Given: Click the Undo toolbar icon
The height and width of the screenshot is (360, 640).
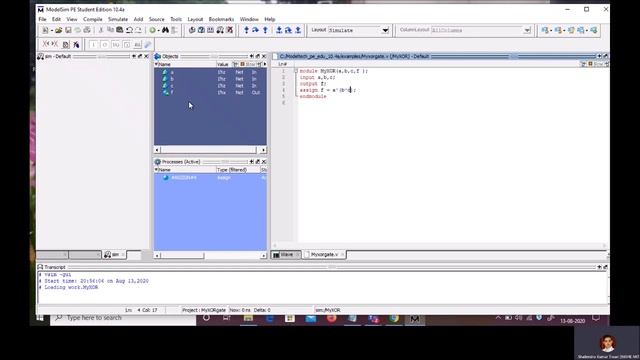Looking at the screenshot, I should pos(129,30).
